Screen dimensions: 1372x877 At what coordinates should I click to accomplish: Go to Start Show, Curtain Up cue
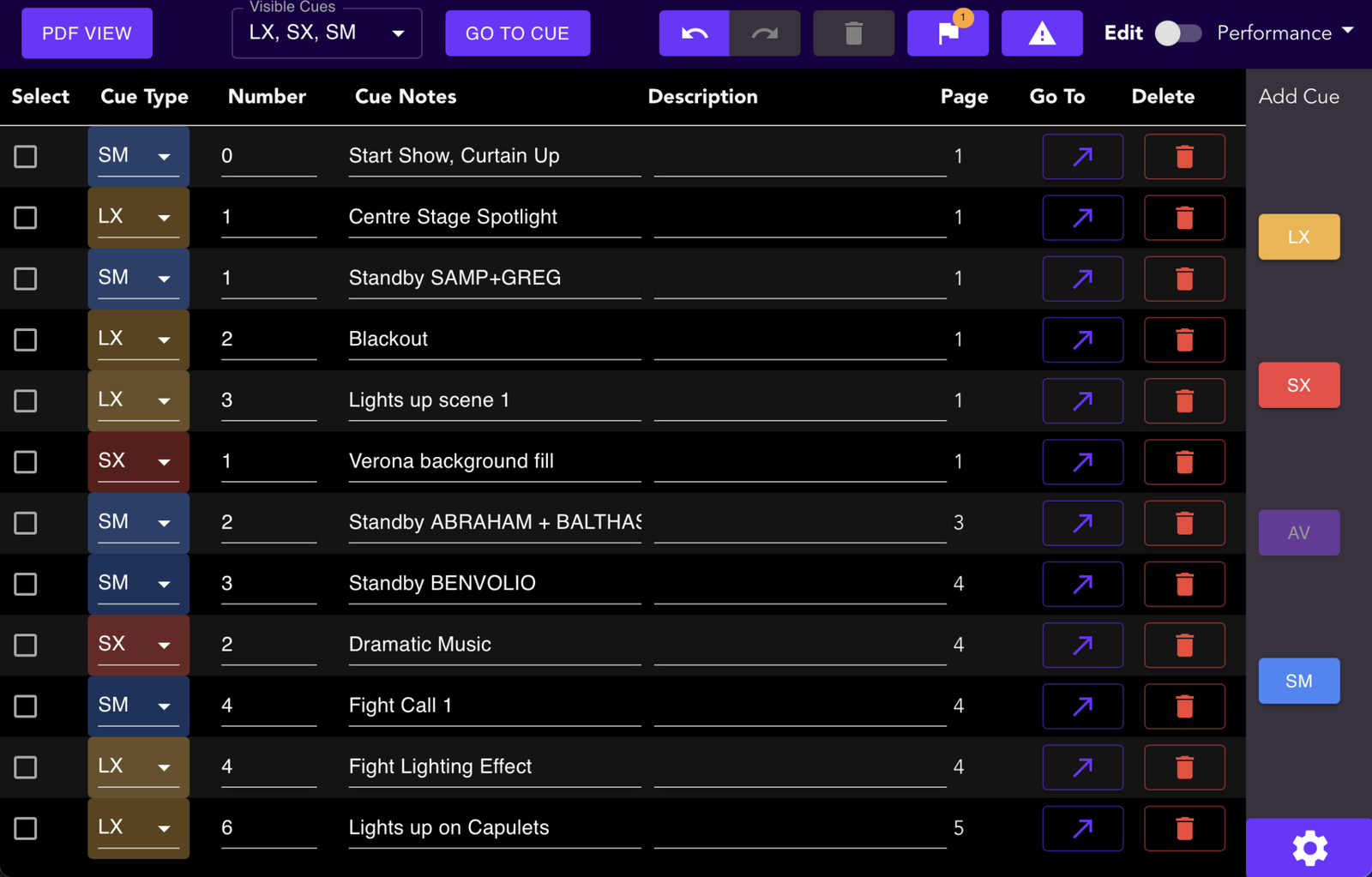(x=1083, y=156)
